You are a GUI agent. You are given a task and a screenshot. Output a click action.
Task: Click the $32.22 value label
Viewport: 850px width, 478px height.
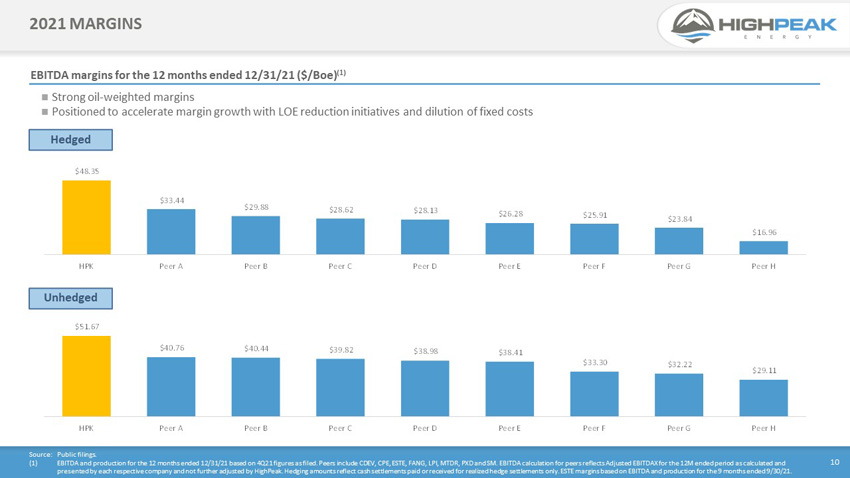pos(680,365)
